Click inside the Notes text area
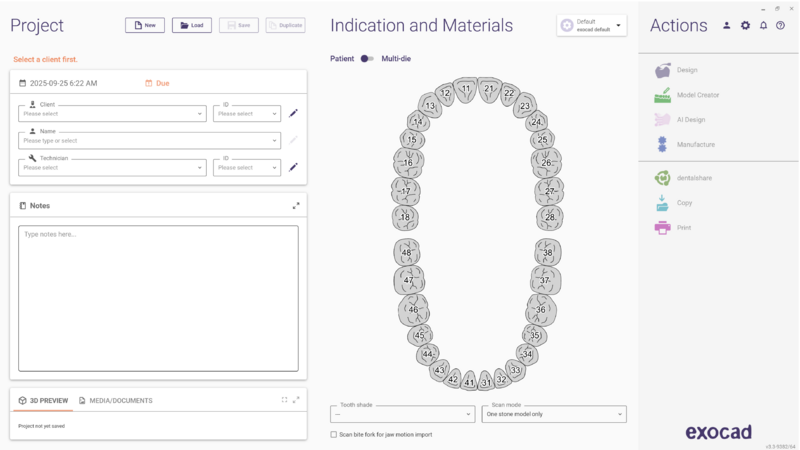800x450 pixels. [x=158, y=298]
